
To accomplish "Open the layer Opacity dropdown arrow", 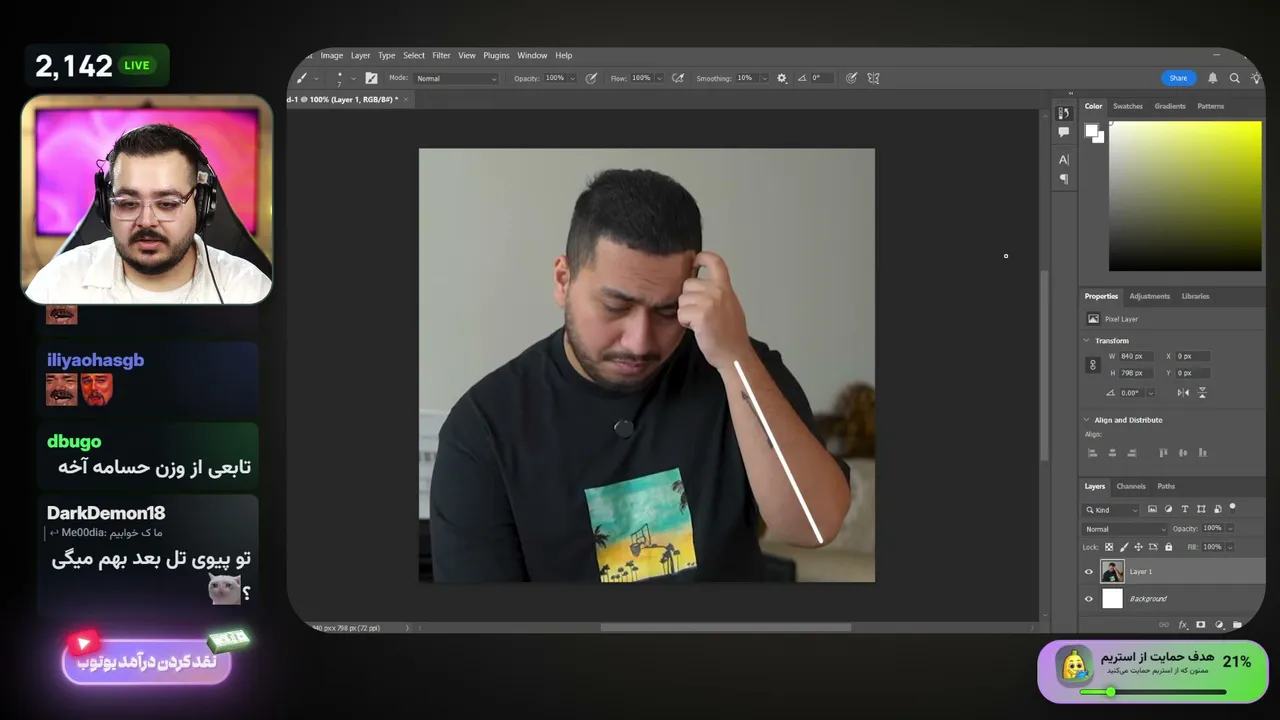I will [1230, 528].
